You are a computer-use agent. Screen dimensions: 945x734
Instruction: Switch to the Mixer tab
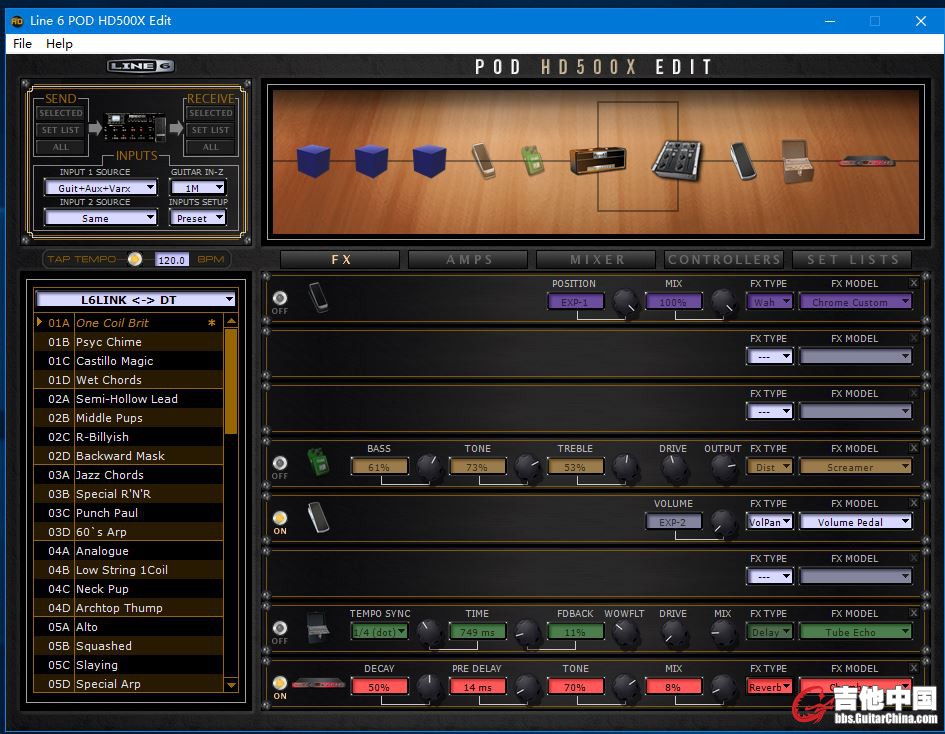[x=596, y=260]
